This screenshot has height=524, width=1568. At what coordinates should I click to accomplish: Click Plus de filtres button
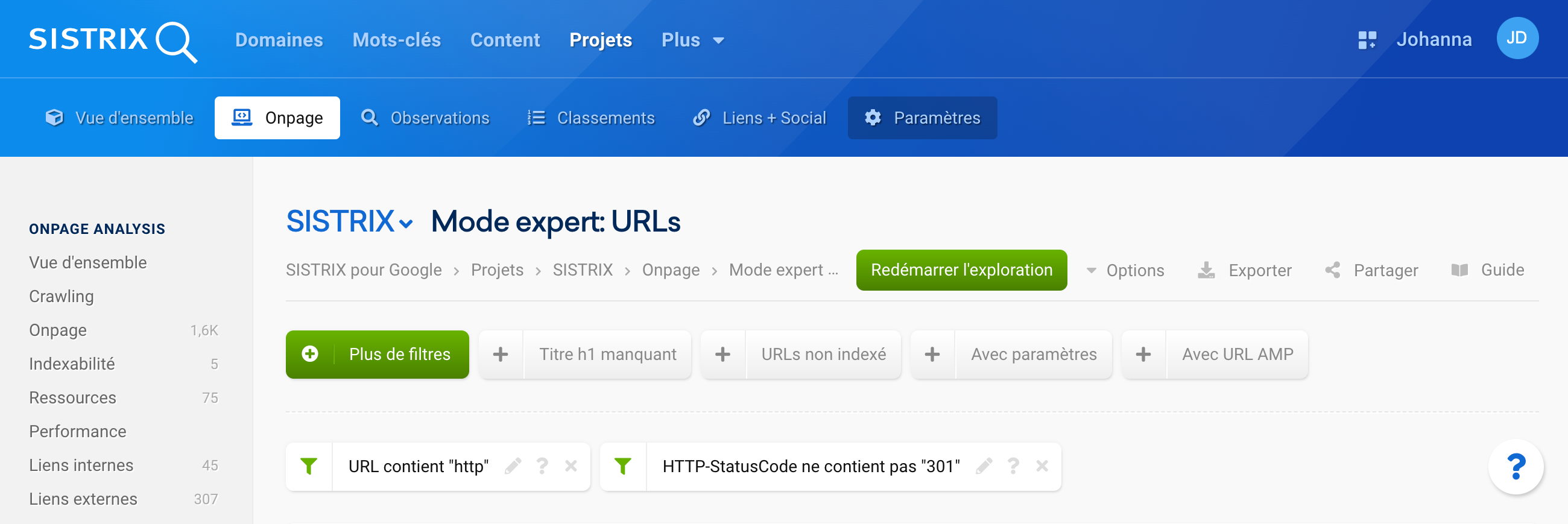(x=378, y=354)
